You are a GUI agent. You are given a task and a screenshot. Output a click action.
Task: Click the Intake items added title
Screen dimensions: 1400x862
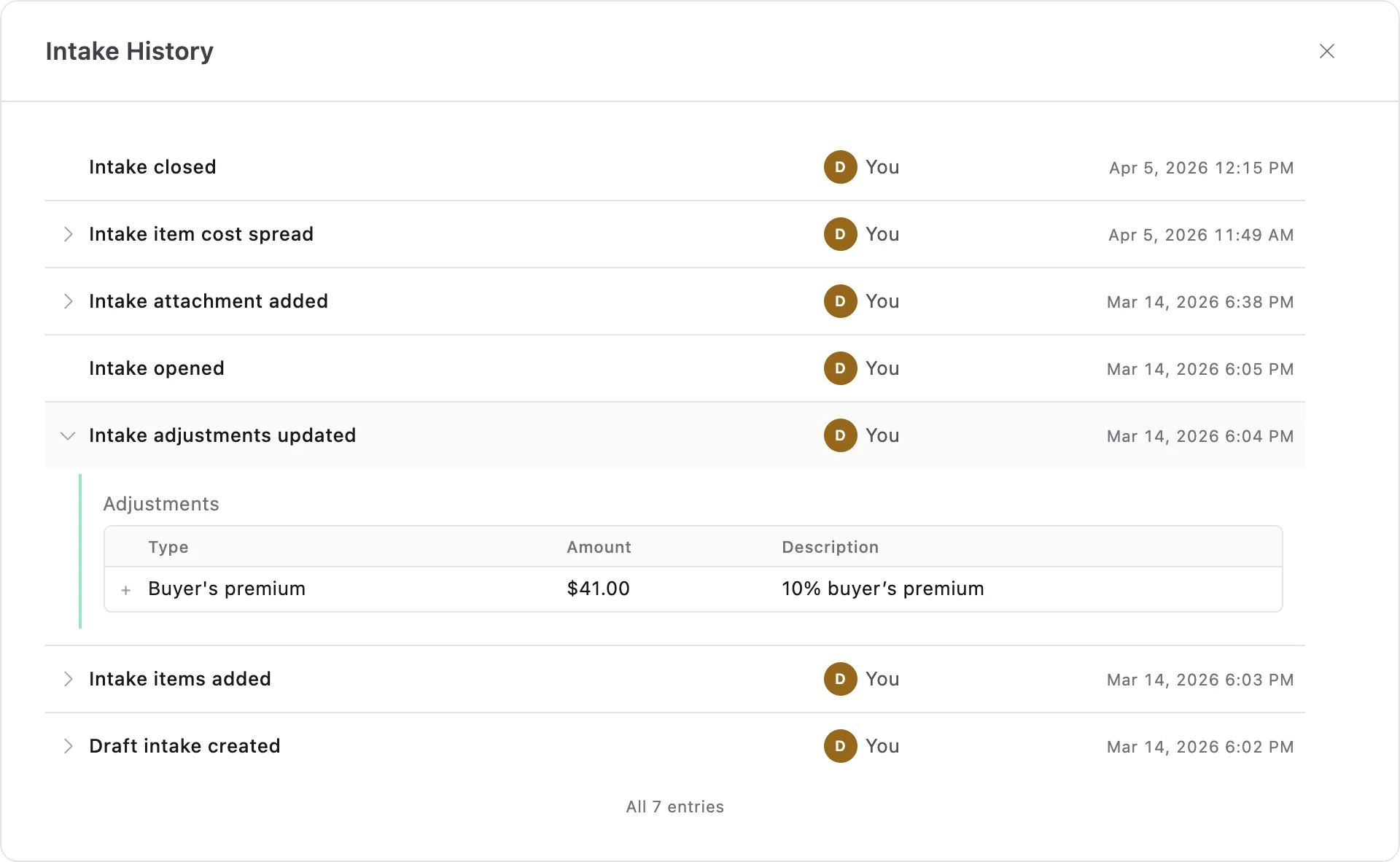tap(180, 679)
